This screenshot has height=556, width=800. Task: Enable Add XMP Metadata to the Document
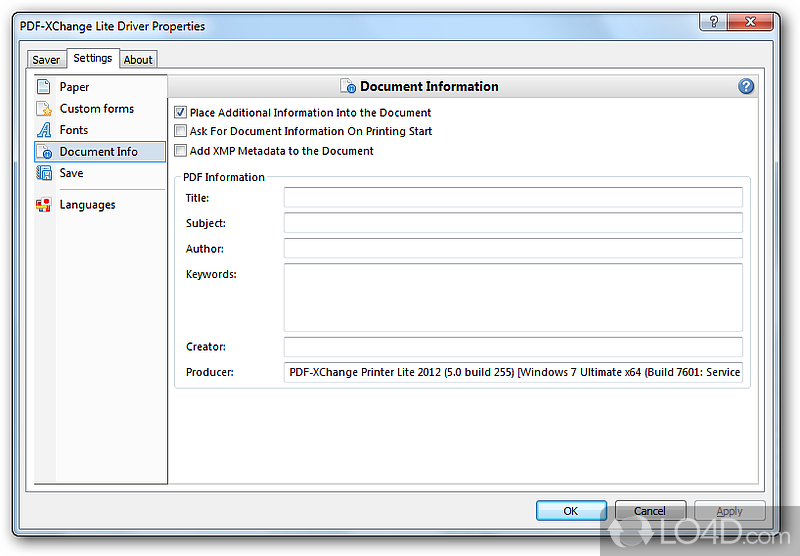[180, 150]
